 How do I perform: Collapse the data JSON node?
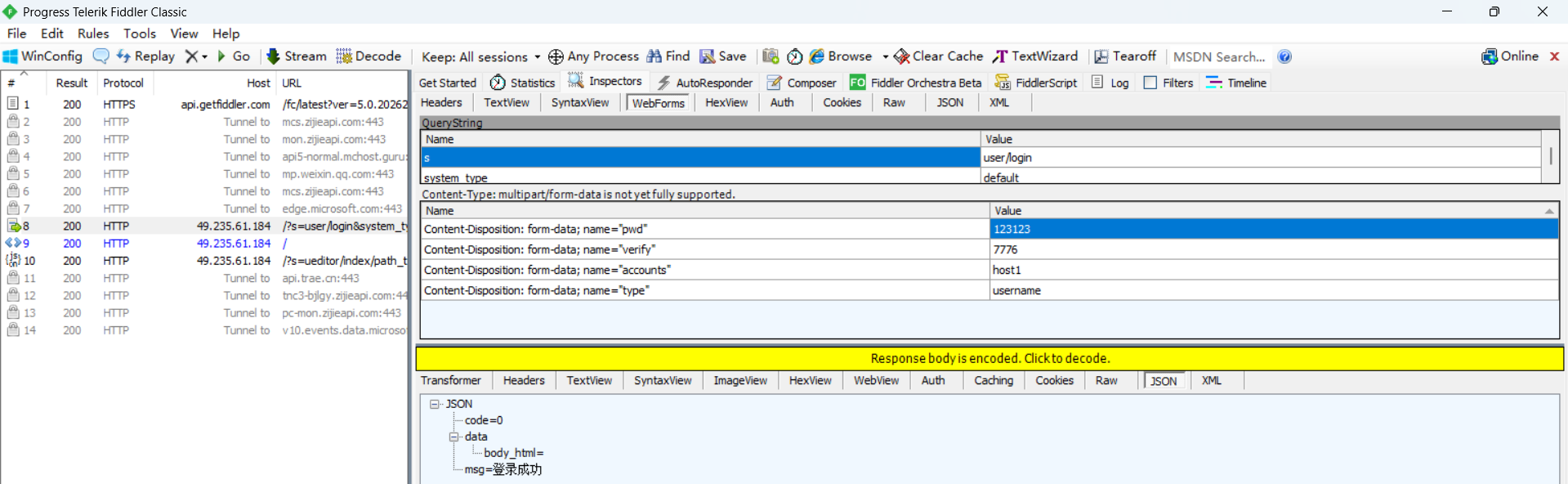click(x=453, y=437)
